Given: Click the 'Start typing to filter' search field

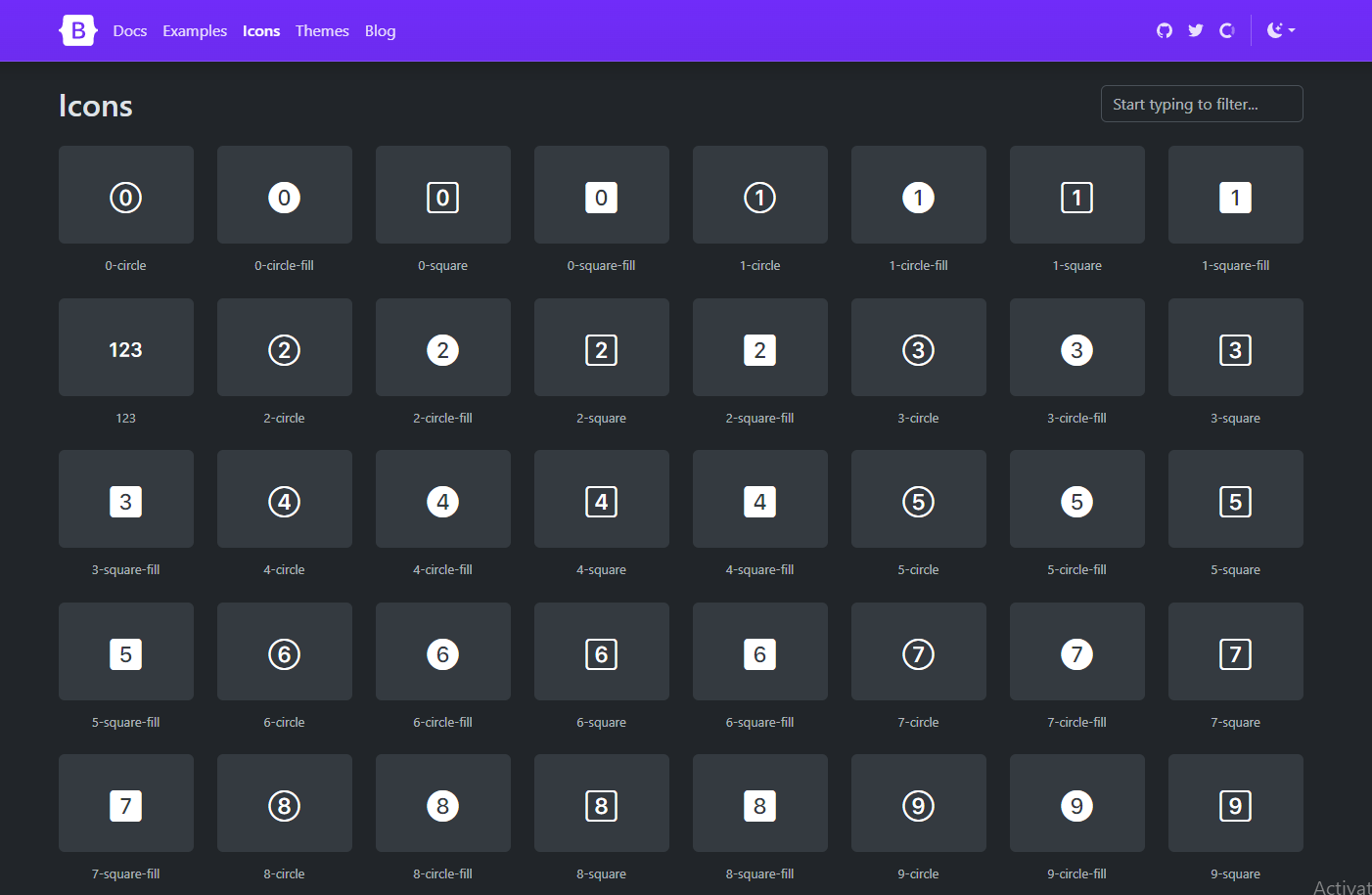Looking at the screenshot, I should pyautogui.click(x=1201, y=104).
